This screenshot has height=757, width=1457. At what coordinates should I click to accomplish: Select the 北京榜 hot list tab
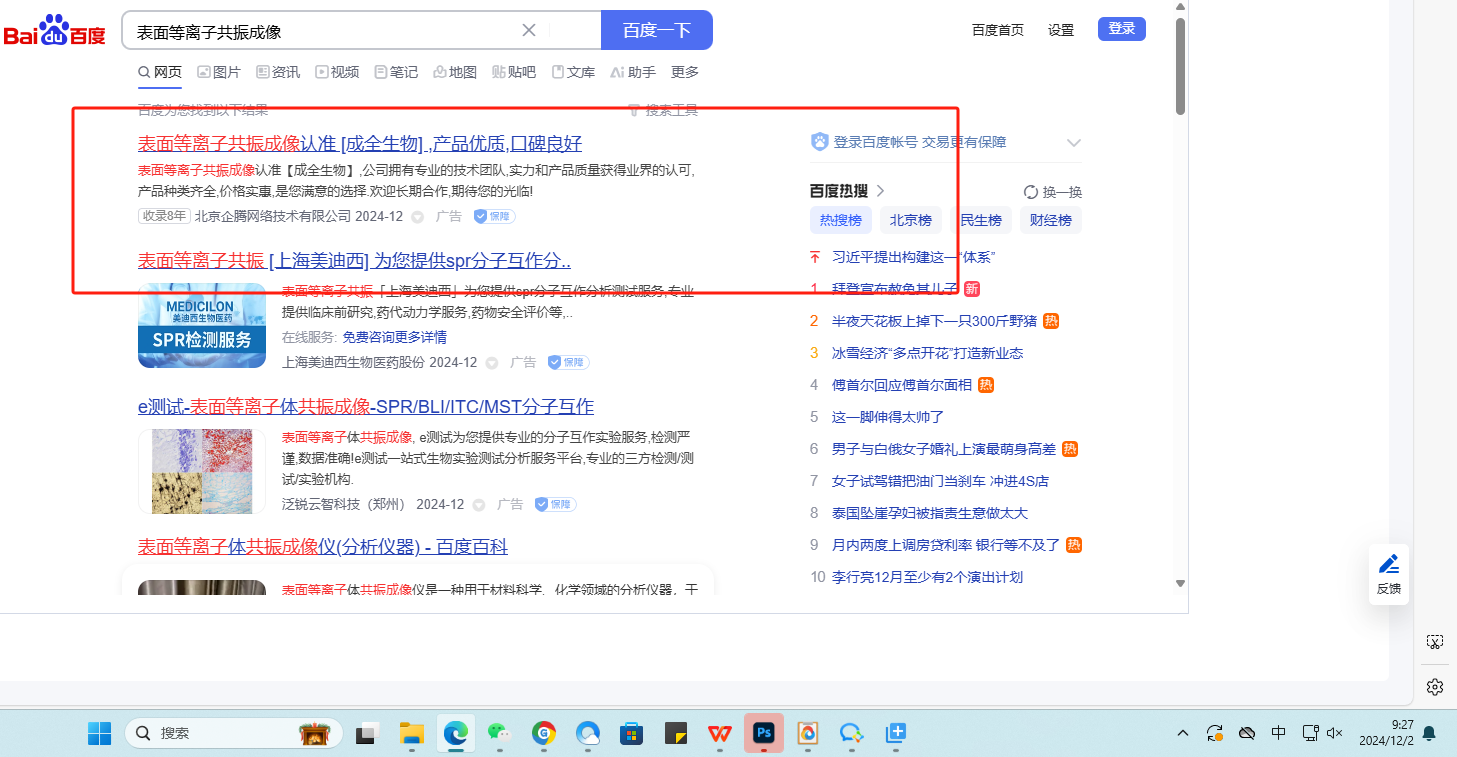(911, 220)
